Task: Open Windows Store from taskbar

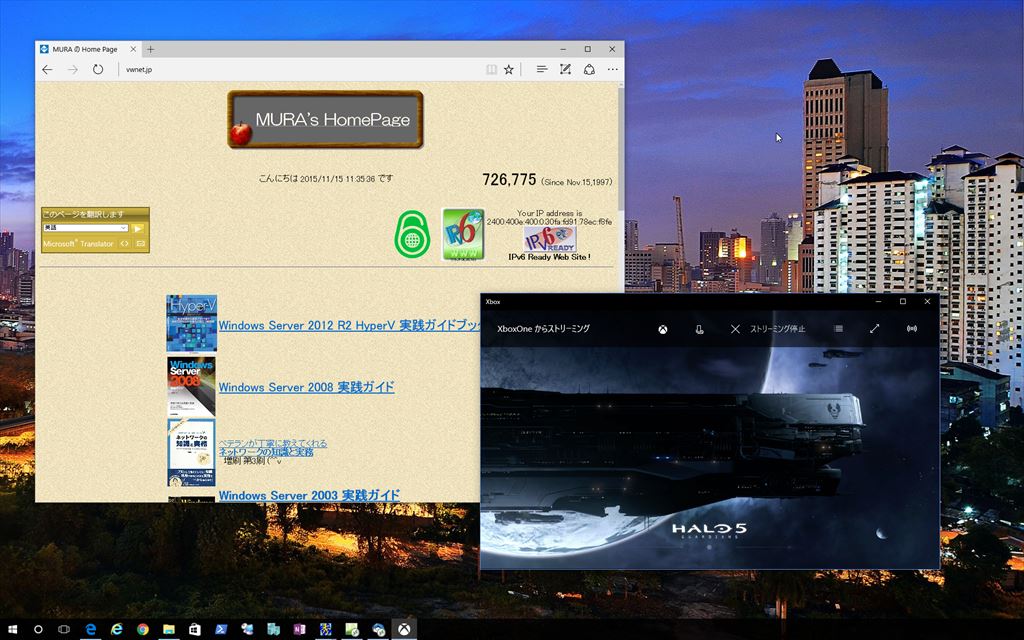Action: pyautogui.click(x=195, y=630)
